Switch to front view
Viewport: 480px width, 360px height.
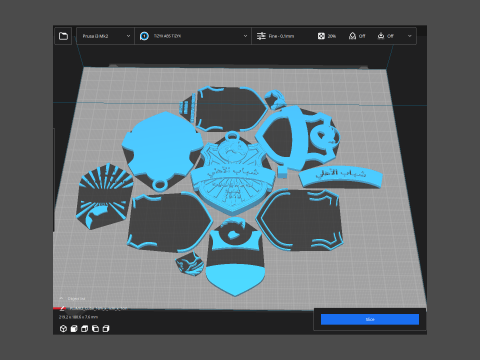coord(74,329)
